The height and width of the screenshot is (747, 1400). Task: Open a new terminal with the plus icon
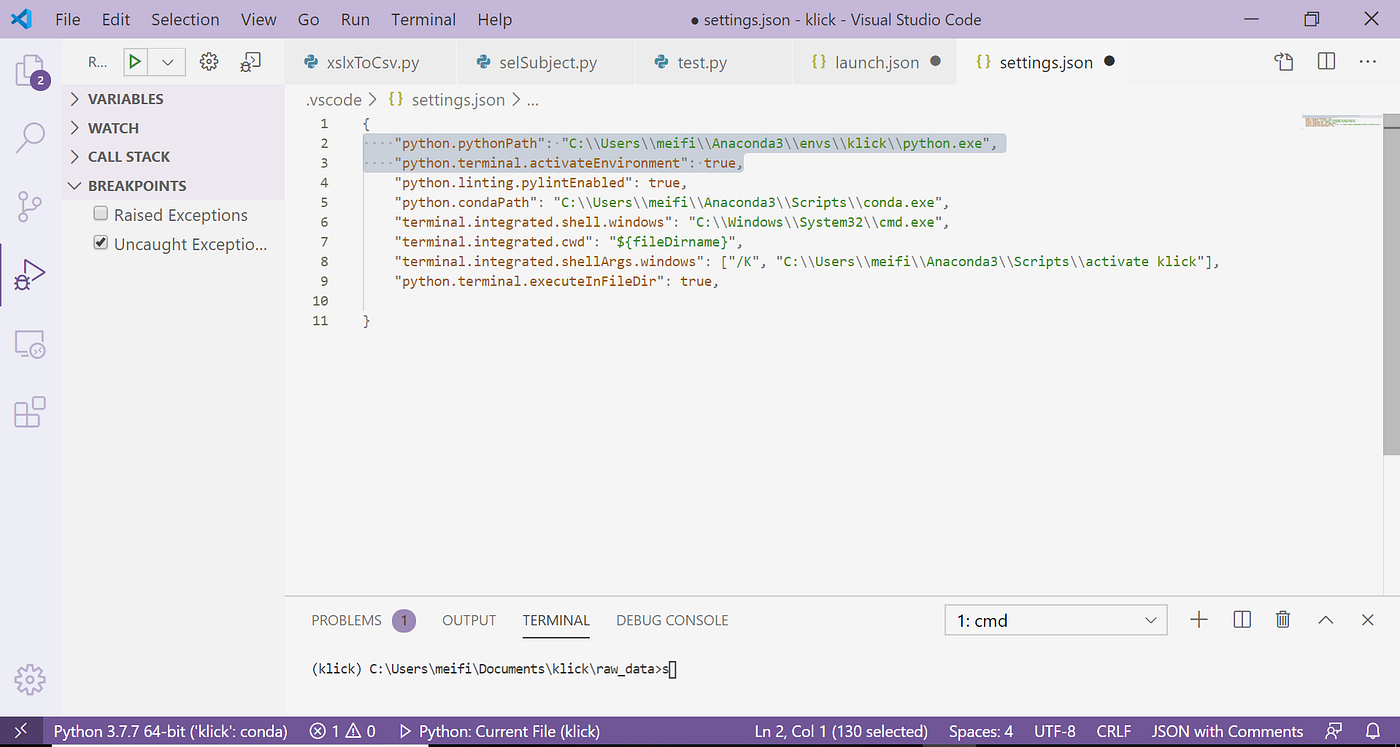[1198, 619]
